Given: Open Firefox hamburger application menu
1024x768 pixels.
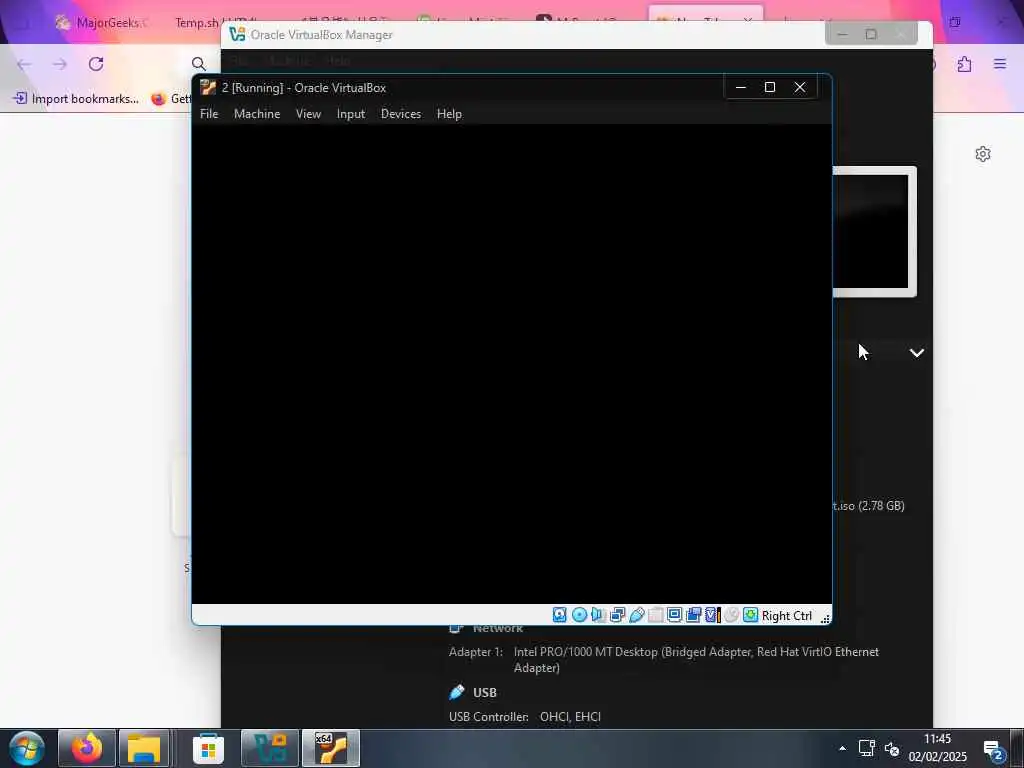Looking at the screenshot, I should [x=1000, y=64].
